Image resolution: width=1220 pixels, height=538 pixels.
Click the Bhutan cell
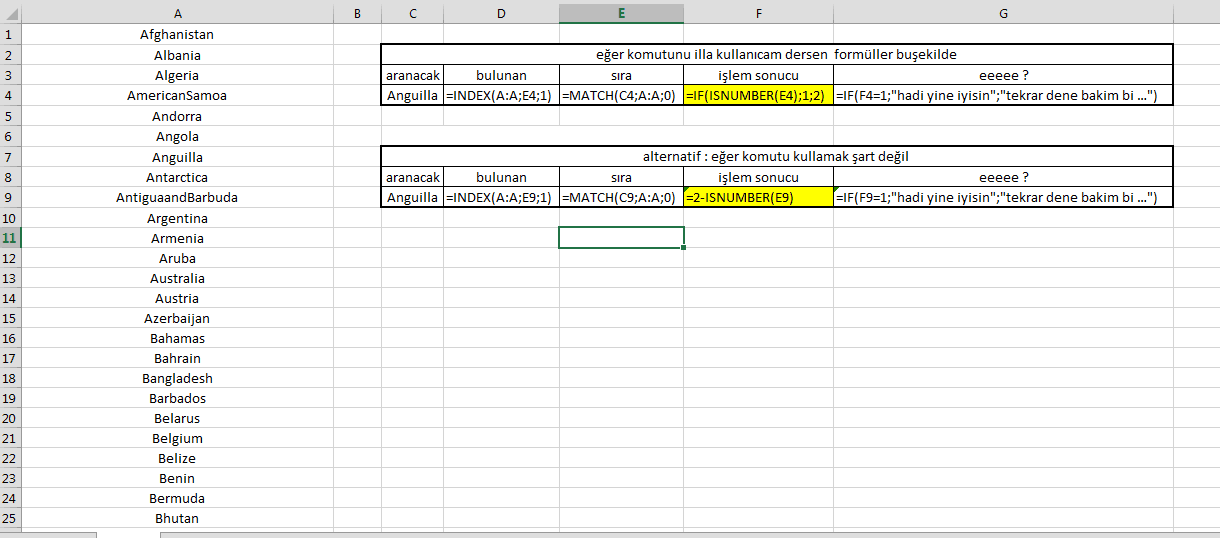coord(177,518)
